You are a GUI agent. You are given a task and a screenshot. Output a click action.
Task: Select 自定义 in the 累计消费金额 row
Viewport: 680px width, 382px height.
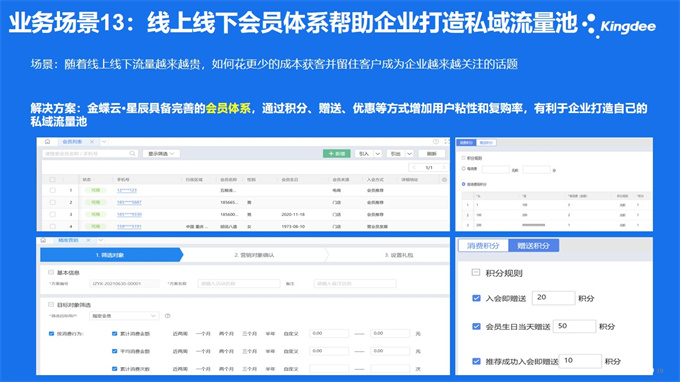(291, 333)
